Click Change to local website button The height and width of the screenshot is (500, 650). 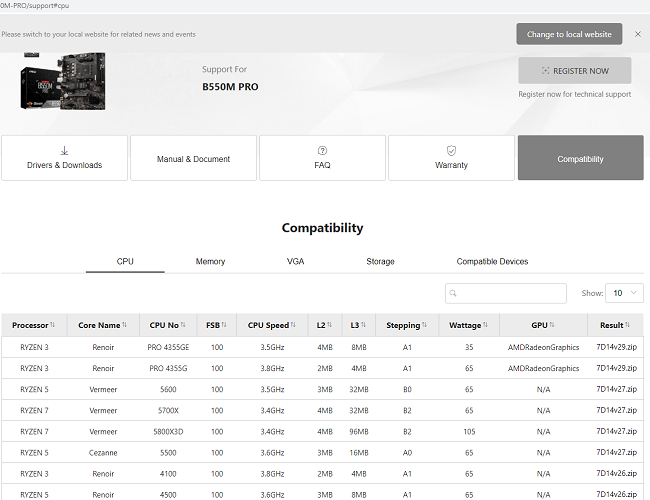pos(569,34)
